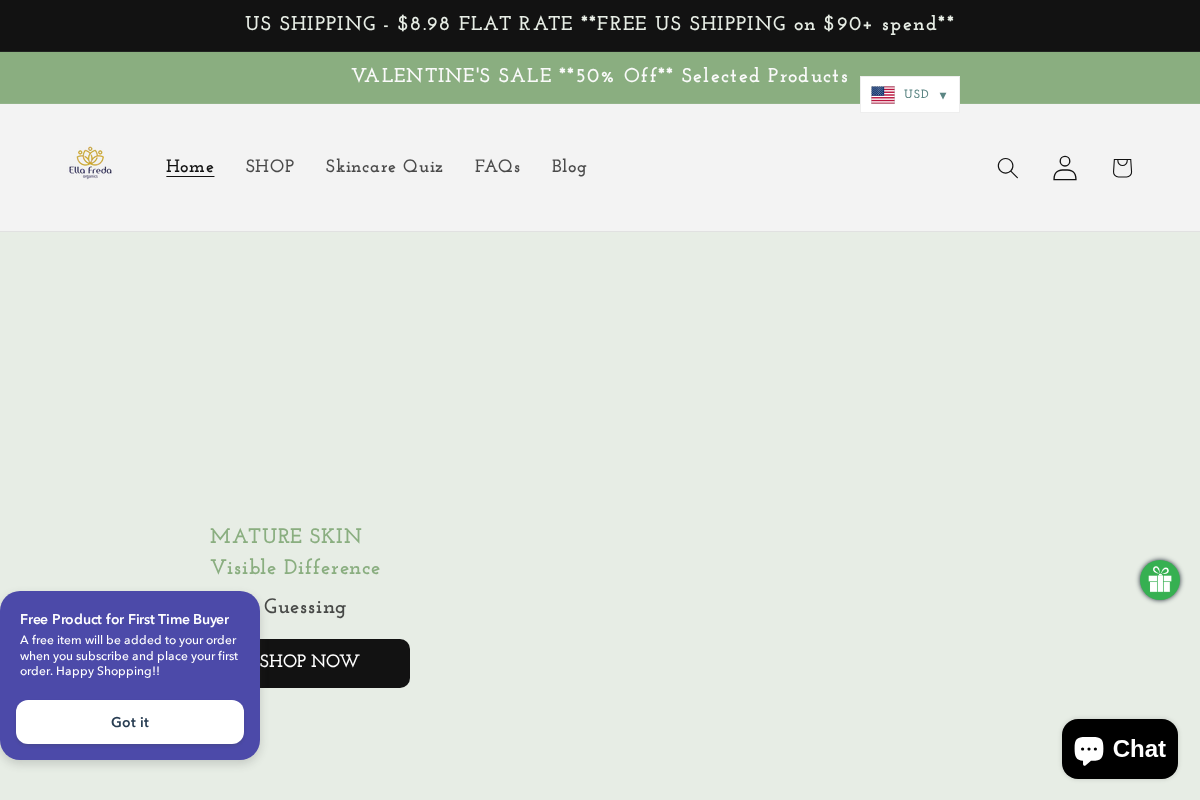View the shopping cart

(1121, 167)
